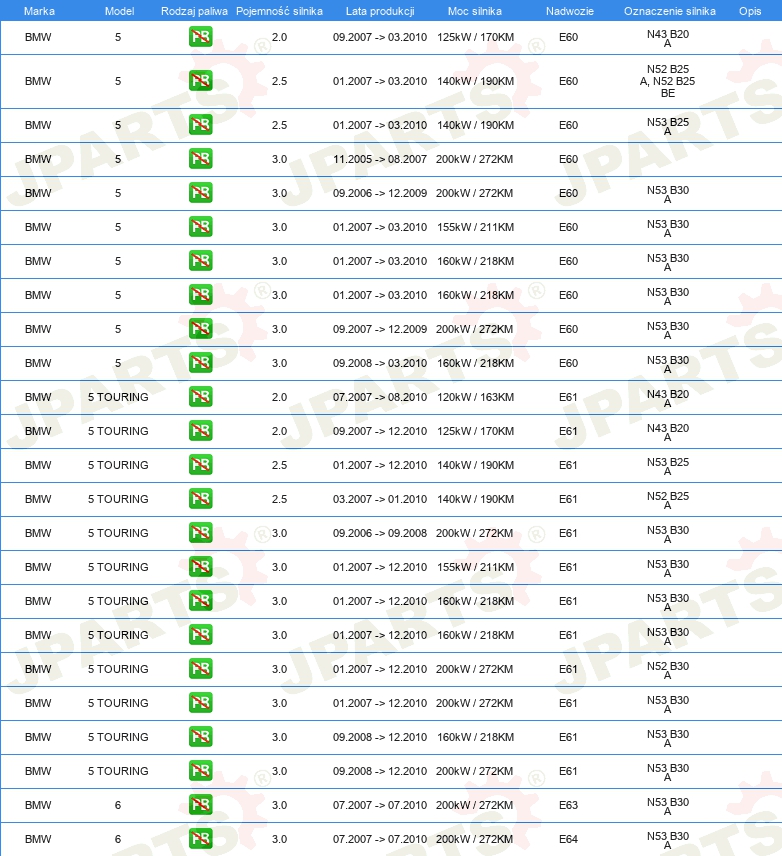
Task: Click unleaded fuel icon in E60 N43 B20 row
Action: (x=200, y=37)
